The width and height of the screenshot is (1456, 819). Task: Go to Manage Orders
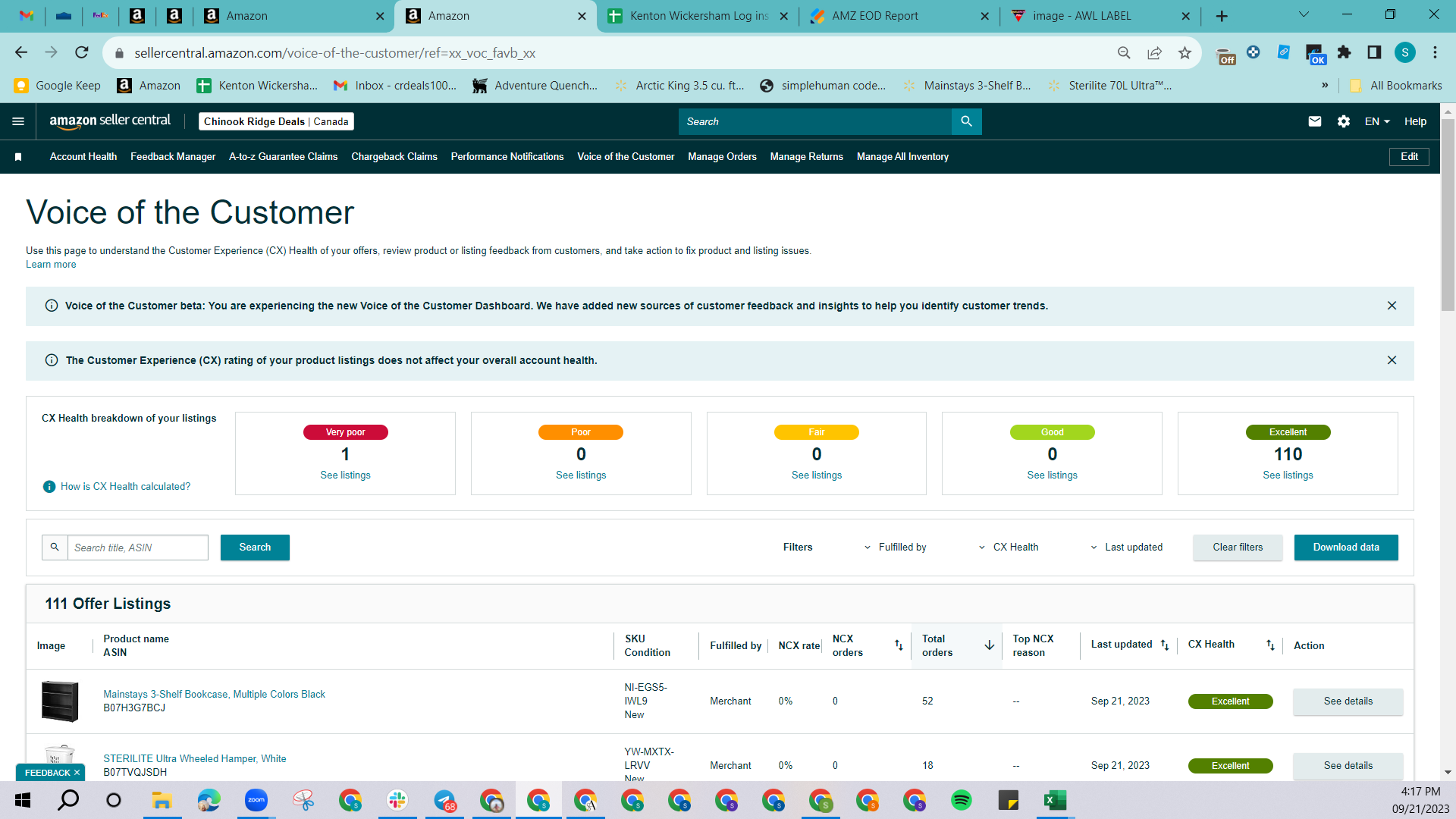[x=722, y=157]
